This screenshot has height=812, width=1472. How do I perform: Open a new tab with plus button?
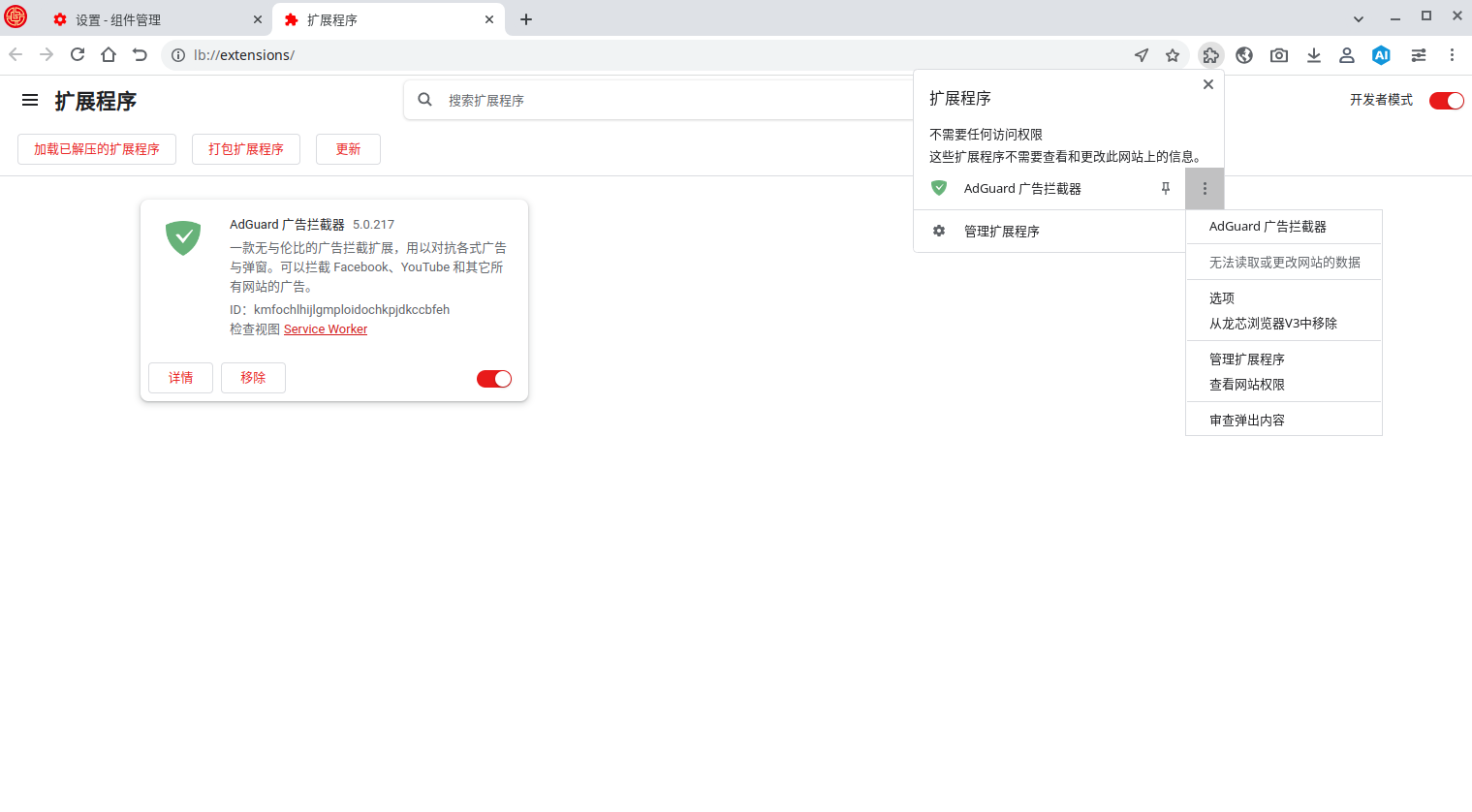(526, 19)
